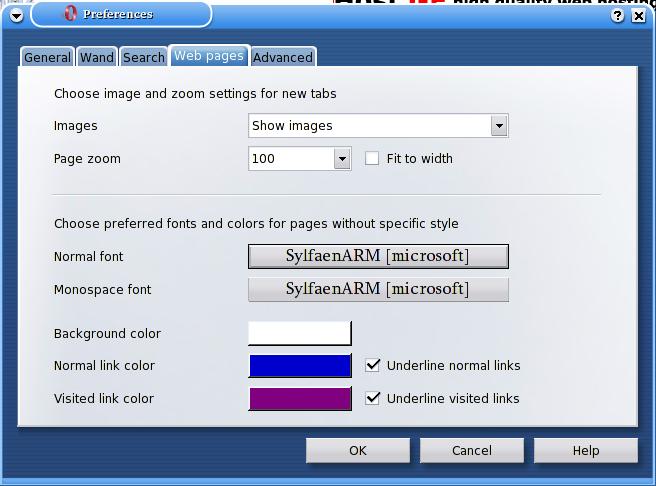The image size is (656, 486).
Task: Close the Preferences dialog with the X
Action: click(641, 15)
